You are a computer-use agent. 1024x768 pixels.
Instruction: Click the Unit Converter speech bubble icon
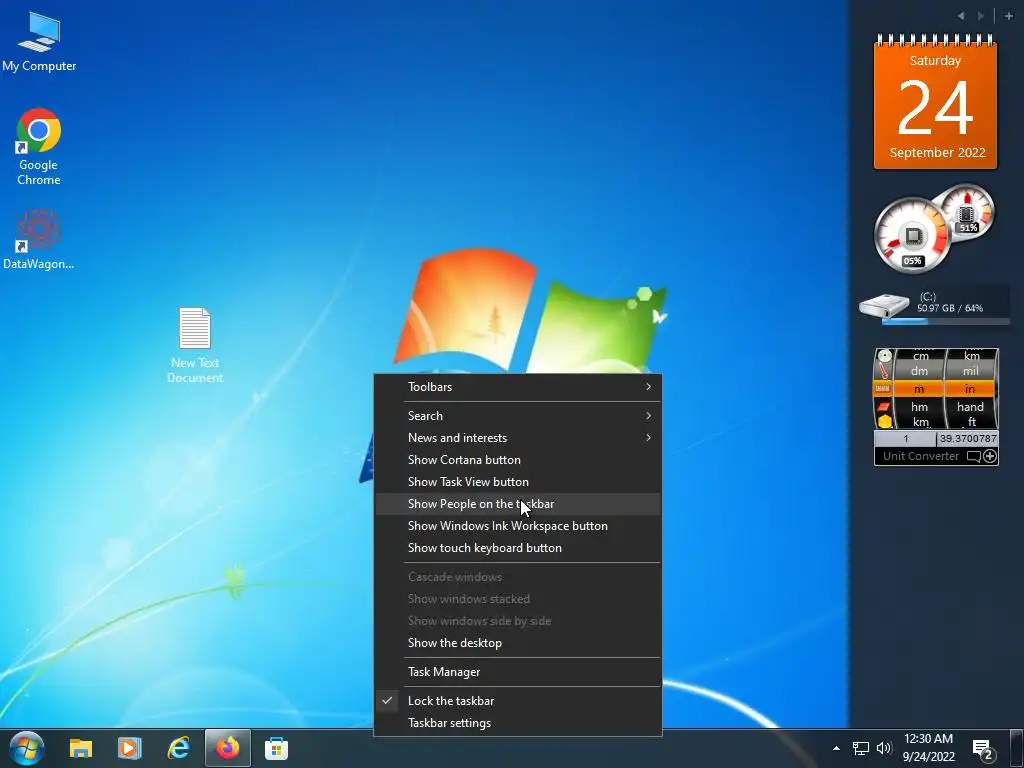click(974, 456)
